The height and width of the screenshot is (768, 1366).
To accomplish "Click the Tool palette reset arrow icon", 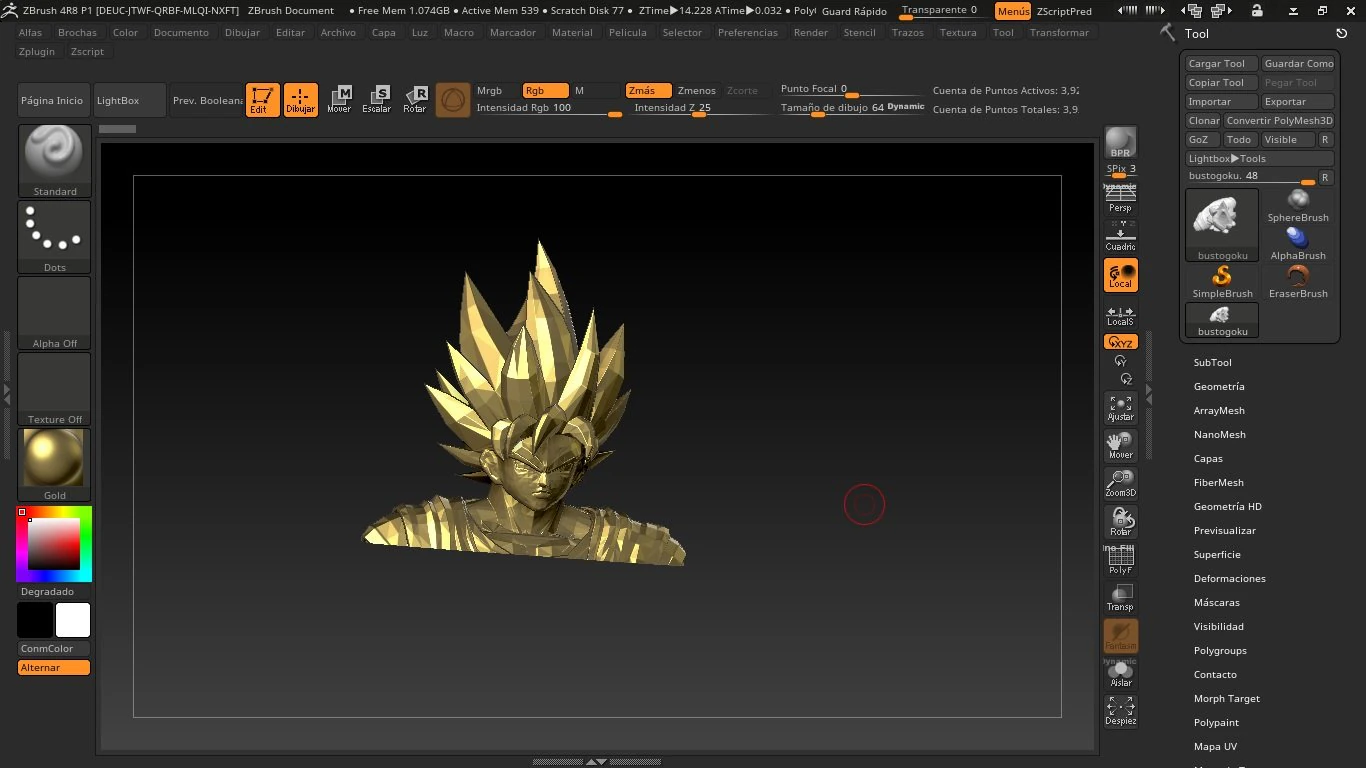I will (x=1342, y=34).
